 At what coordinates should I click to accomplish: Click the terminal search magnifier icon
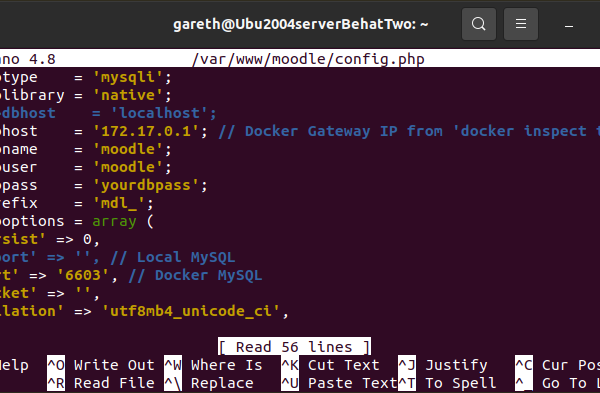point(479,24)
